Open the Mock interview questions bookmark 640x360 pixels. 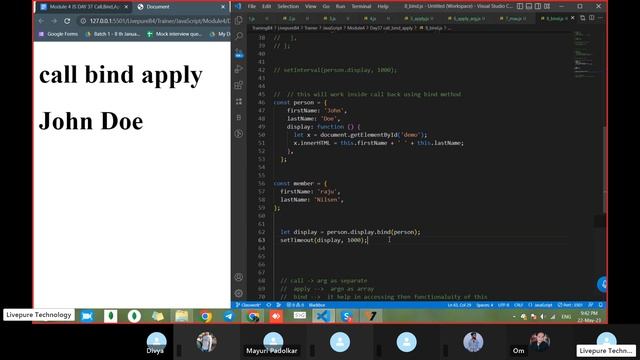pos(175,34)
